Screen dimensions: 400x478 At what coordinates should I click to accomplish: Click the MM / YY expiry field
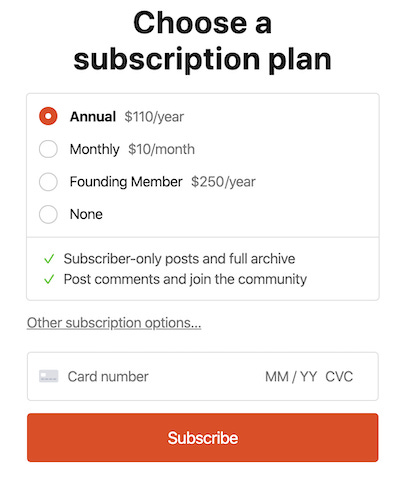point(291,377)
